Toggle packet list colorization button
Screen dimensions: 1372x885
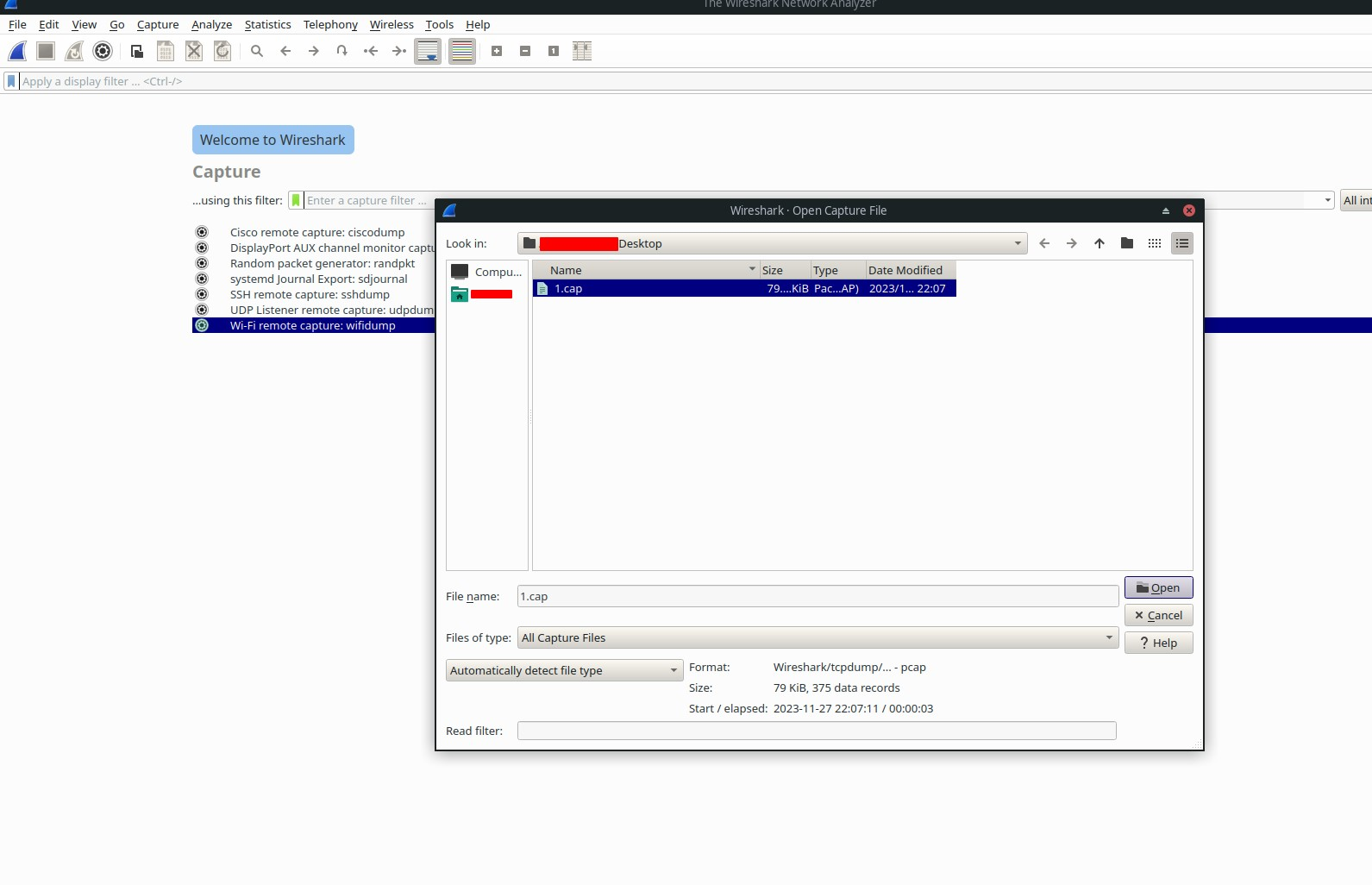pos(462,51)
